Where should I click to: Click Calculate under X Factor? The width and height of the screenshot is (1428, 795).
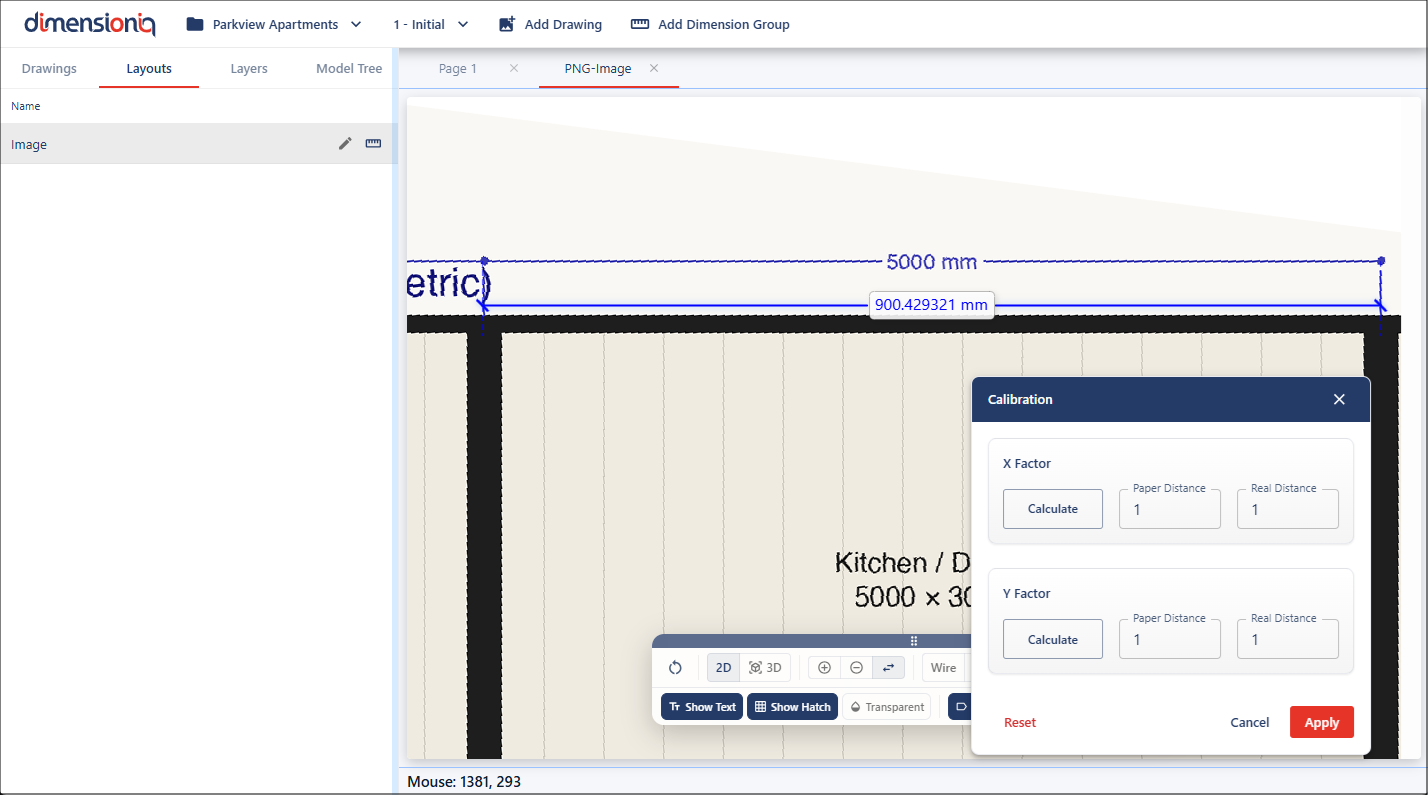click(x=1052, y=509)
